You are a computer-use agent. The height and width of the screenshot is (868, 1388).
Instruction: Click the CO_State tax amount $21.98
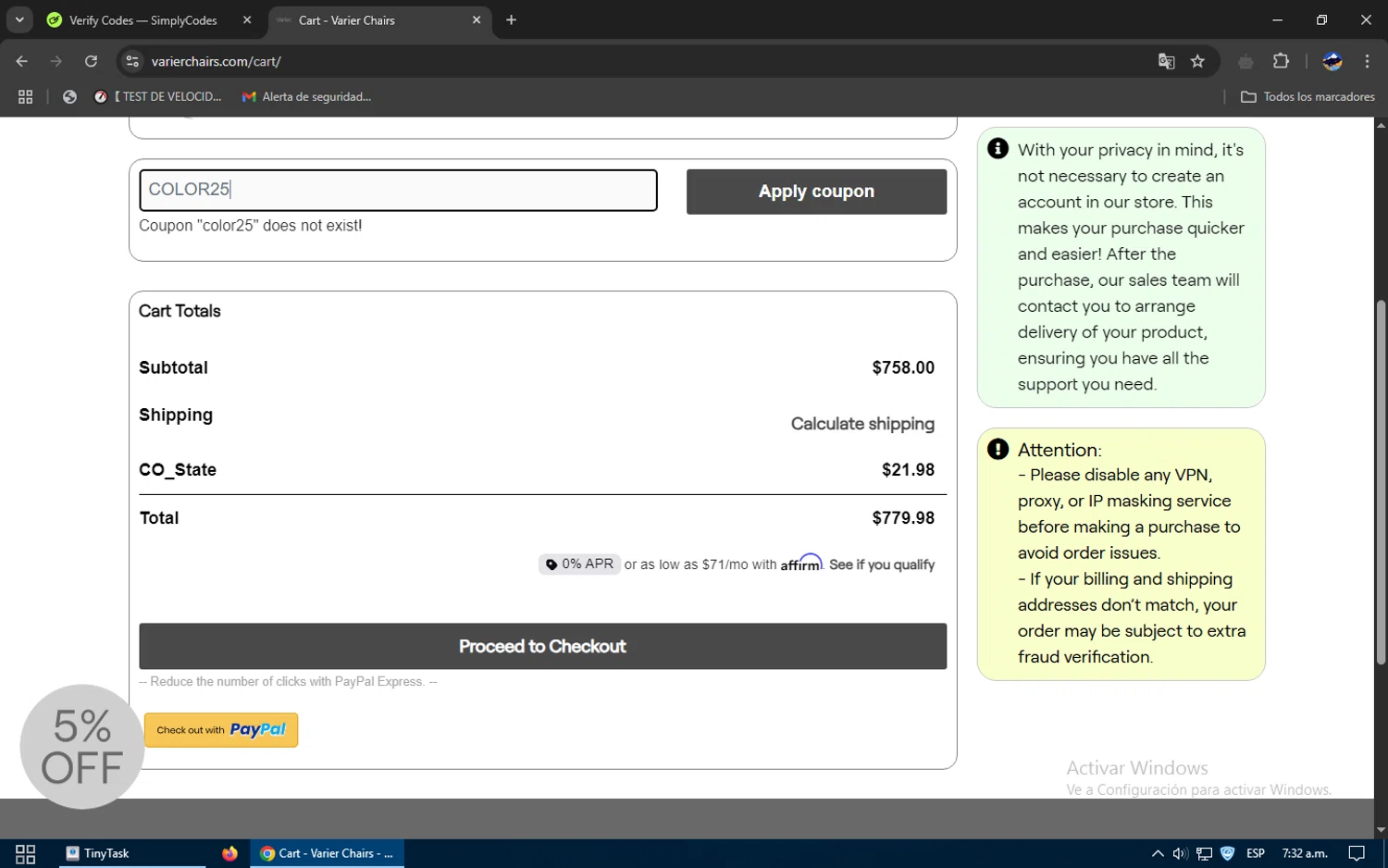pyautogui.click(x=908, y=469)
